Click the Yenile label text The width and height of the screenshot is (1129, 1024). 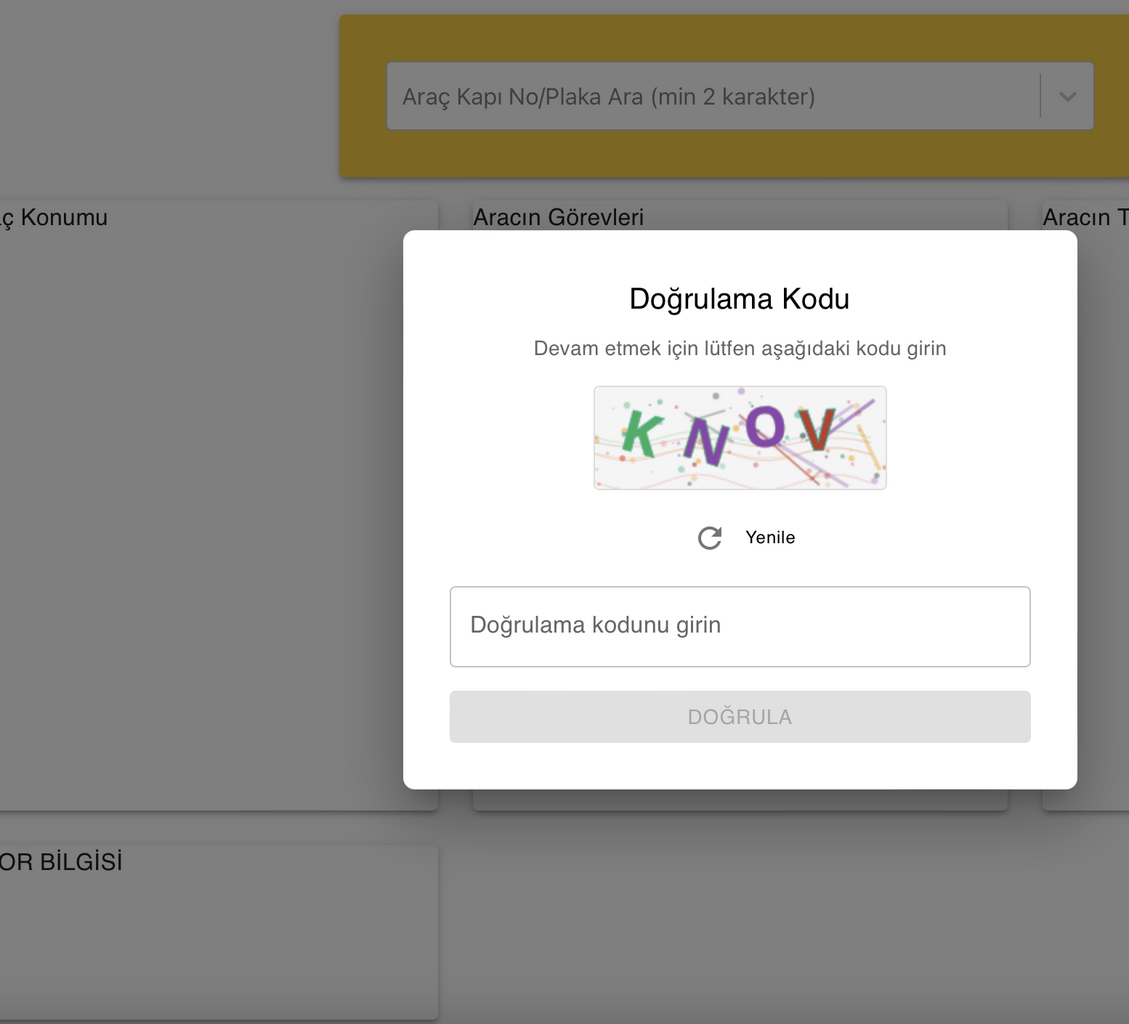770,538
